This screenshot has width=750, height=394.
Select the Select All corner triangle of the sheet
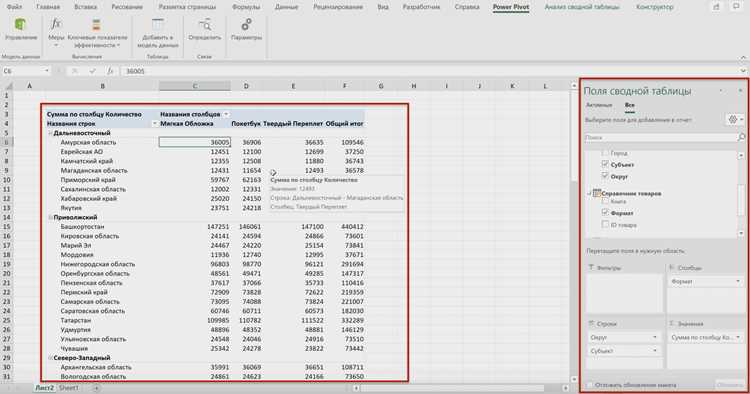point(9,86)
